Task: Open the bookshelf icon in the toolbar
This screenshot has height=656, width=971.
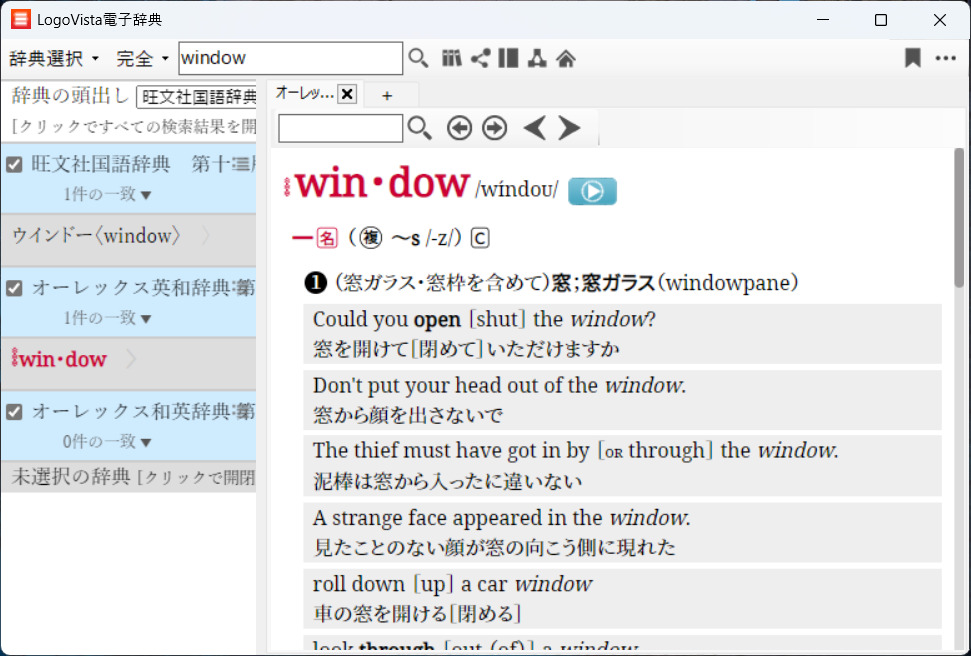Action: (x=451, y=59)
